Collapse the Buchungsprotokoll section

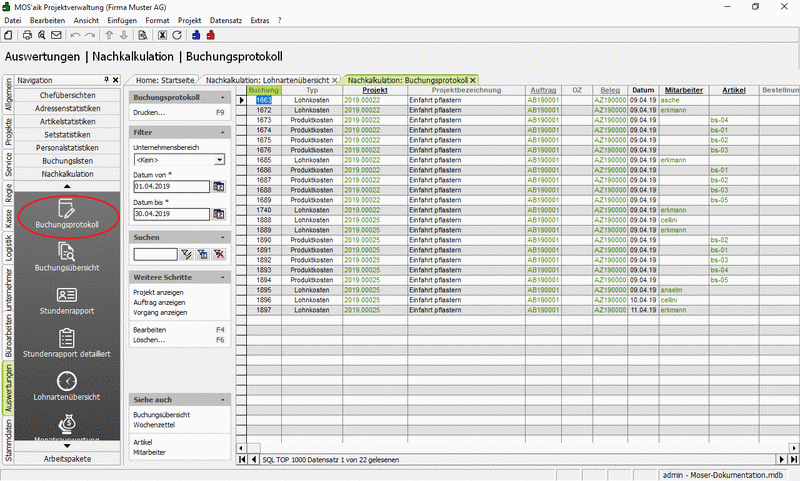pos(222,97)
